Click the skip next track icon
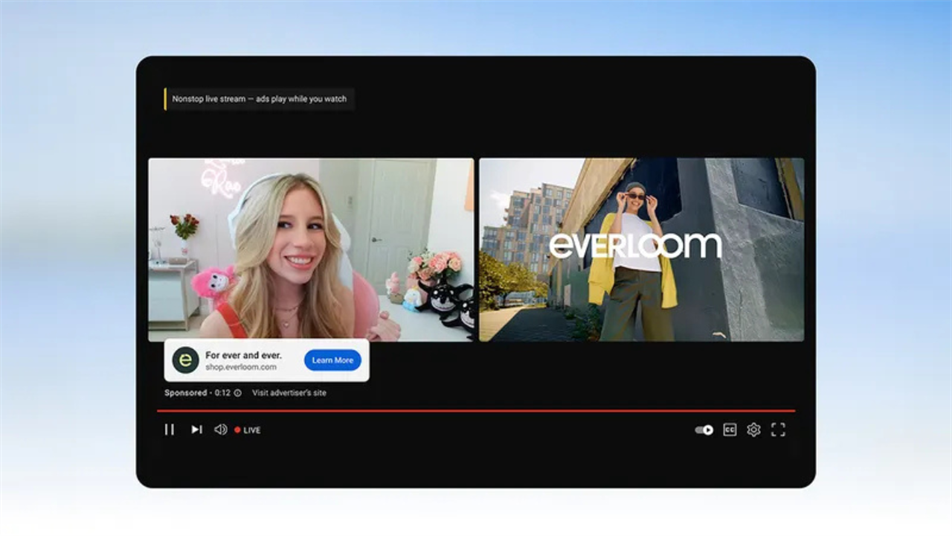 pyautogui.click(x=197, y=430)
